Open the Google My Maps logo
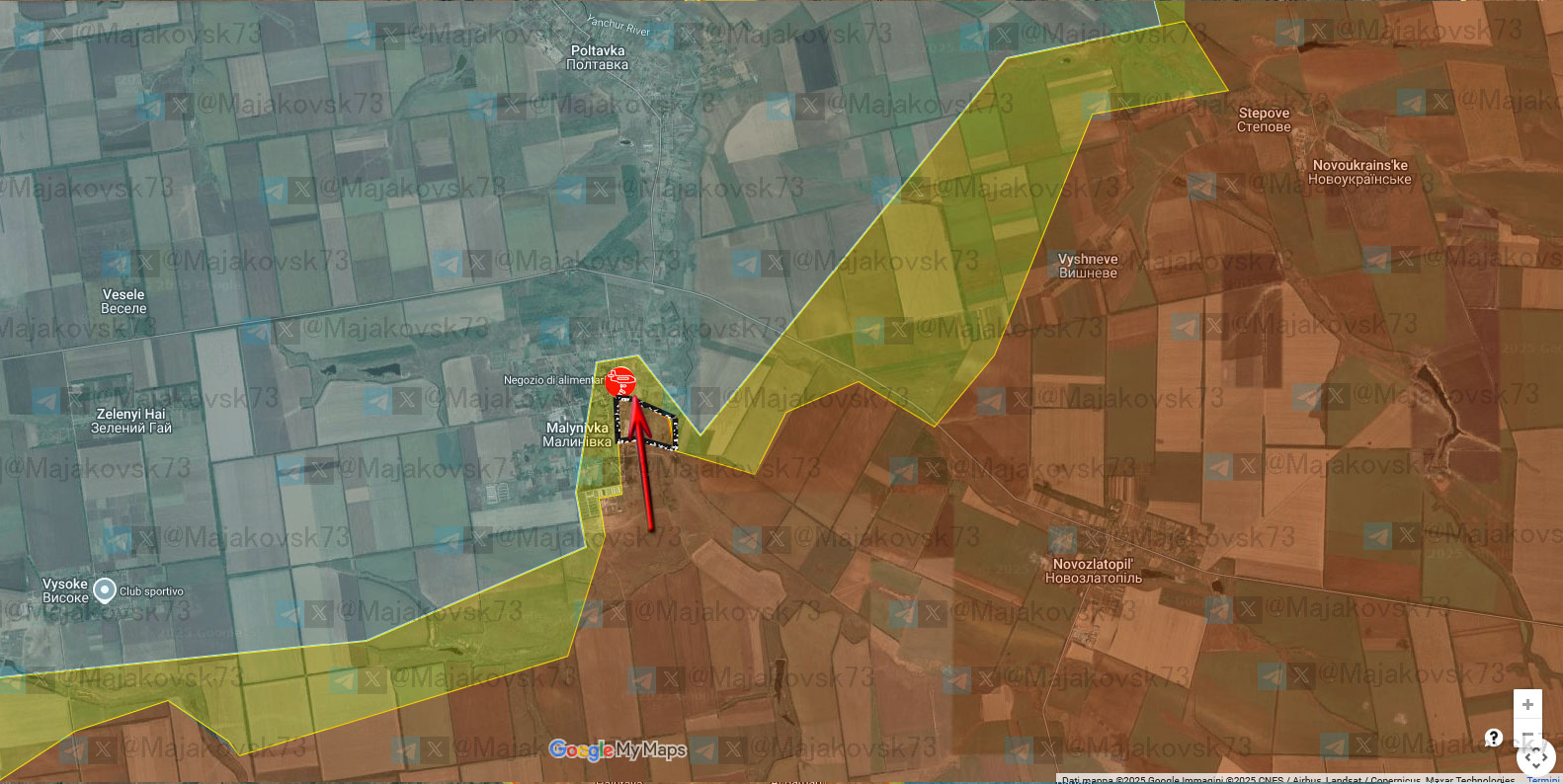Screen dimensions: 1563x784 (617, 750)
